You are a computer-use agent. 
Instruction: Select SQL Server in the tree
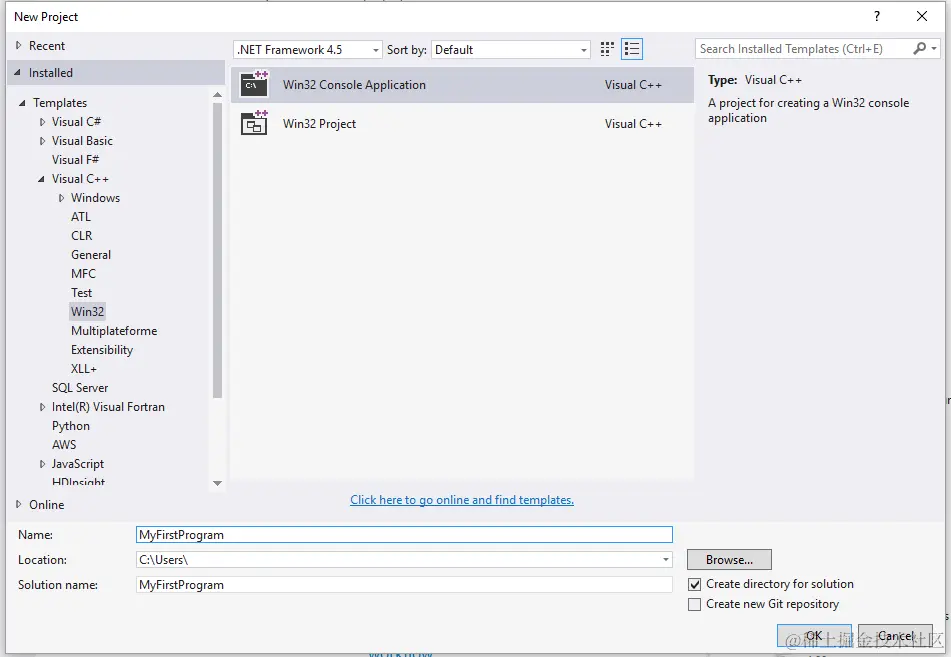coord(79,388)
